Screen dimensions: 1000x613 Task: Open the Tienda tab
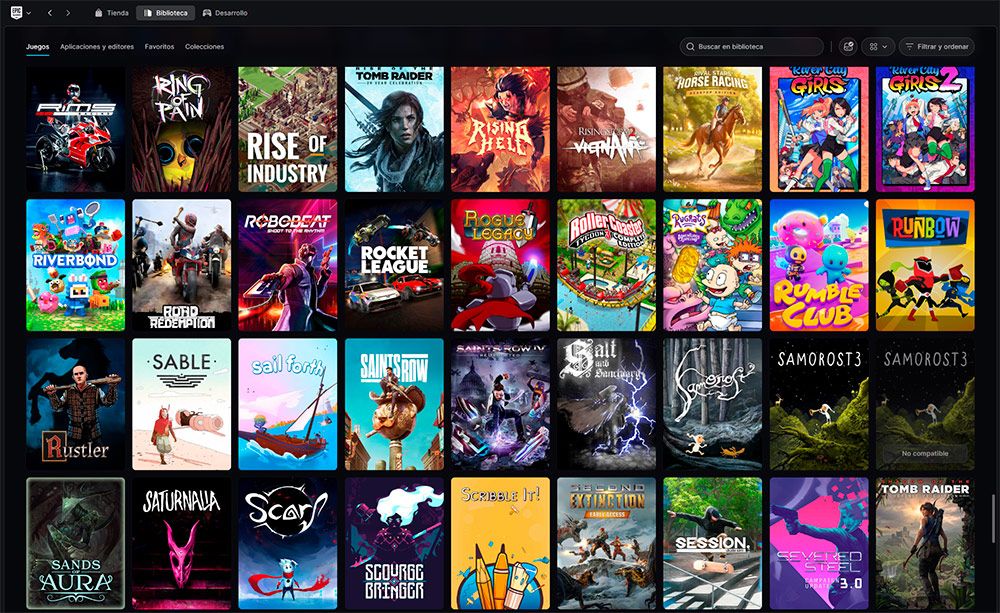pyautogui.click(x=112, y=13)
